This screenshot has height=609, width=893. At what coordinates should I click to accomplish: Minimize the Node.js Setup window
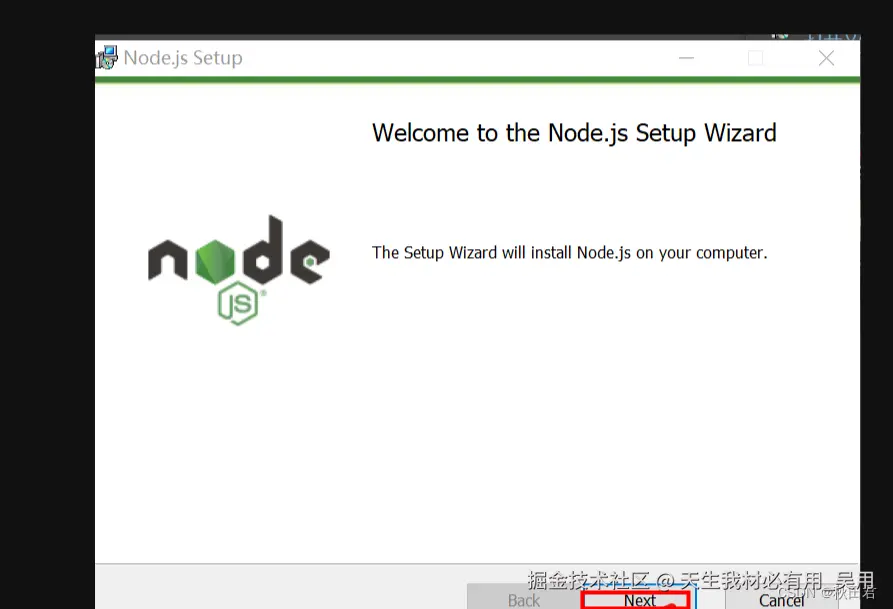(686, 58)
